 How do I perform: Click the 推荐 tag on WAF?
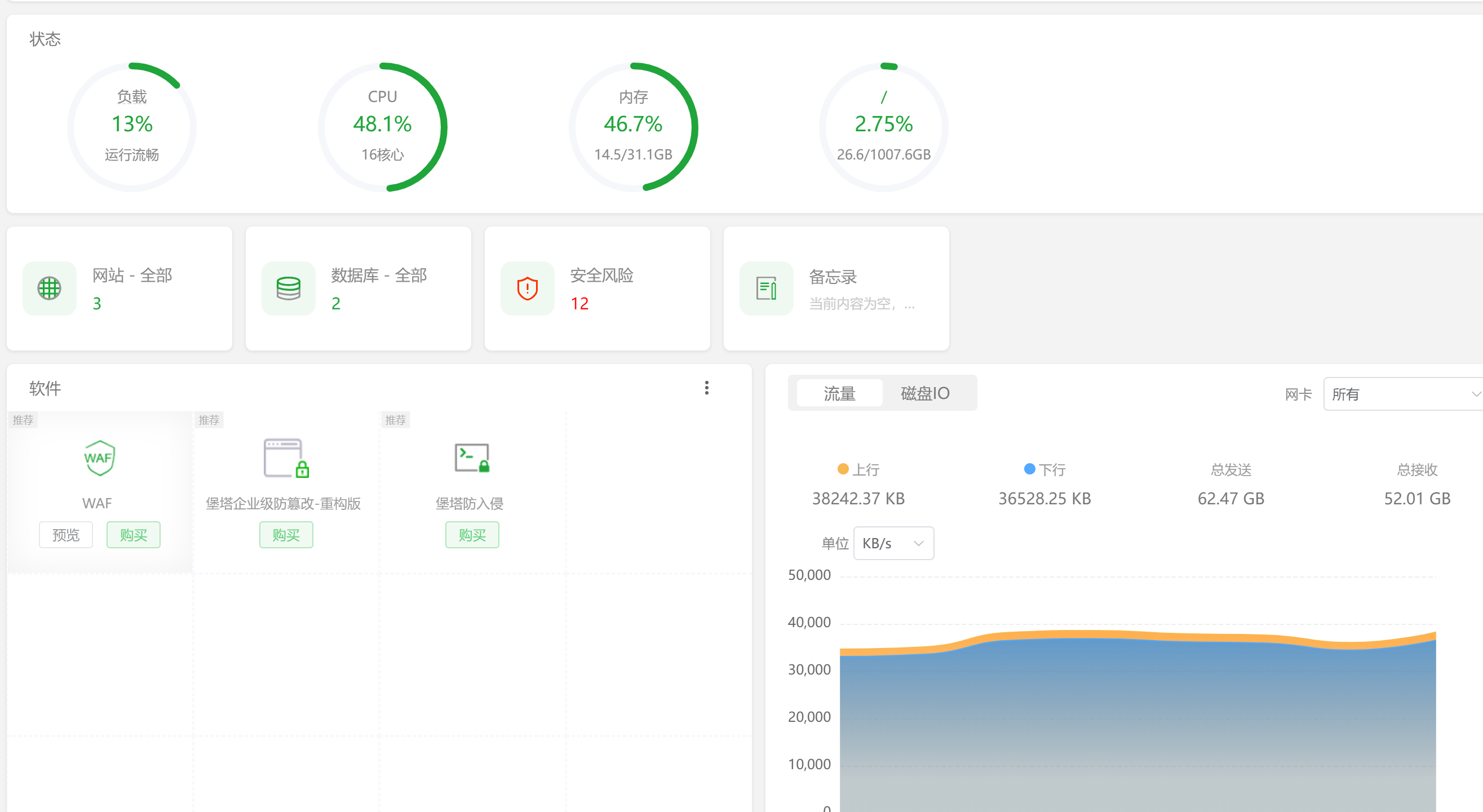[x=23, y=420]
